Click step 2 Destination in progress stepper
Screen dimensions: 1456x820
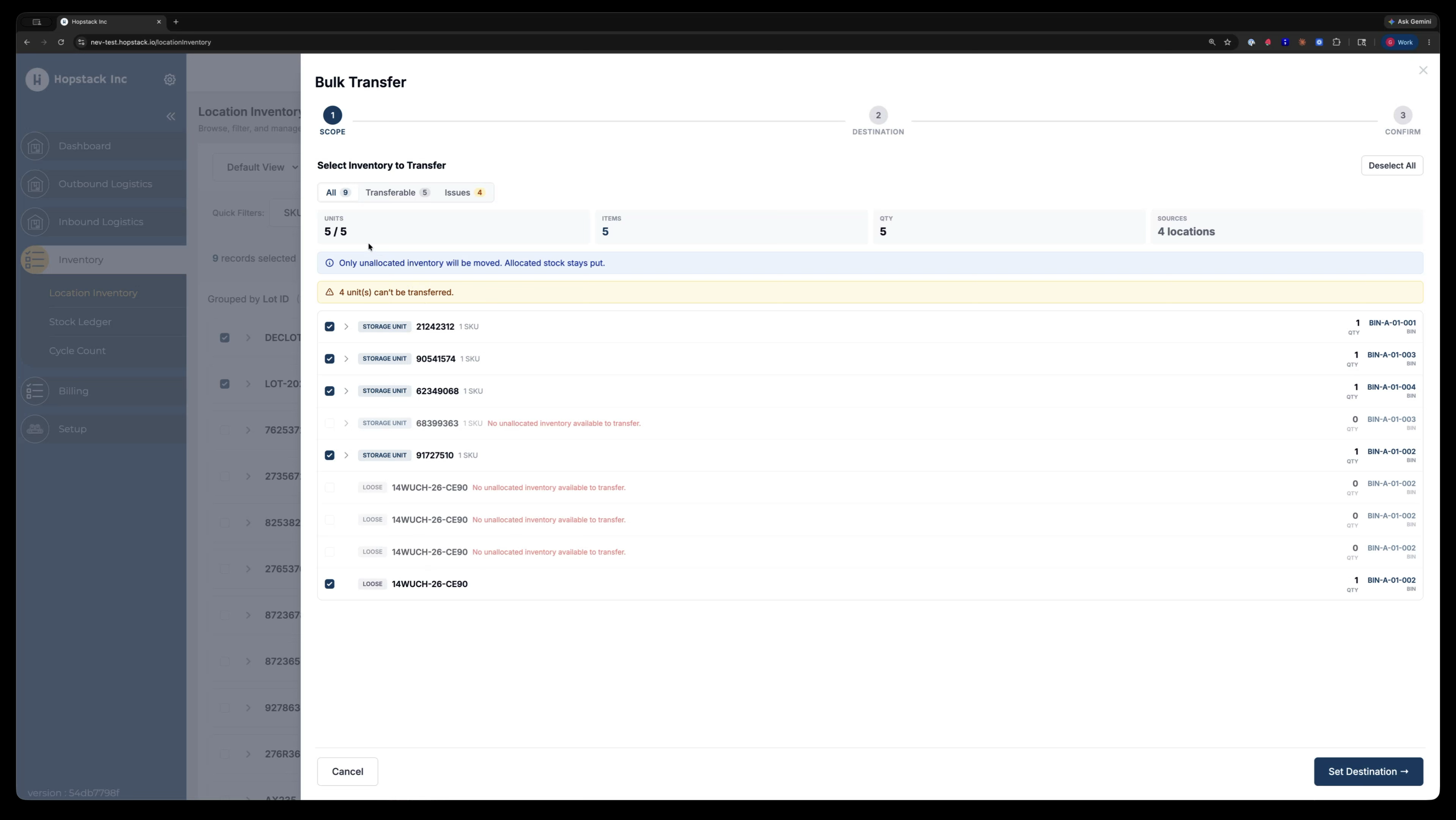pos(878,121)
